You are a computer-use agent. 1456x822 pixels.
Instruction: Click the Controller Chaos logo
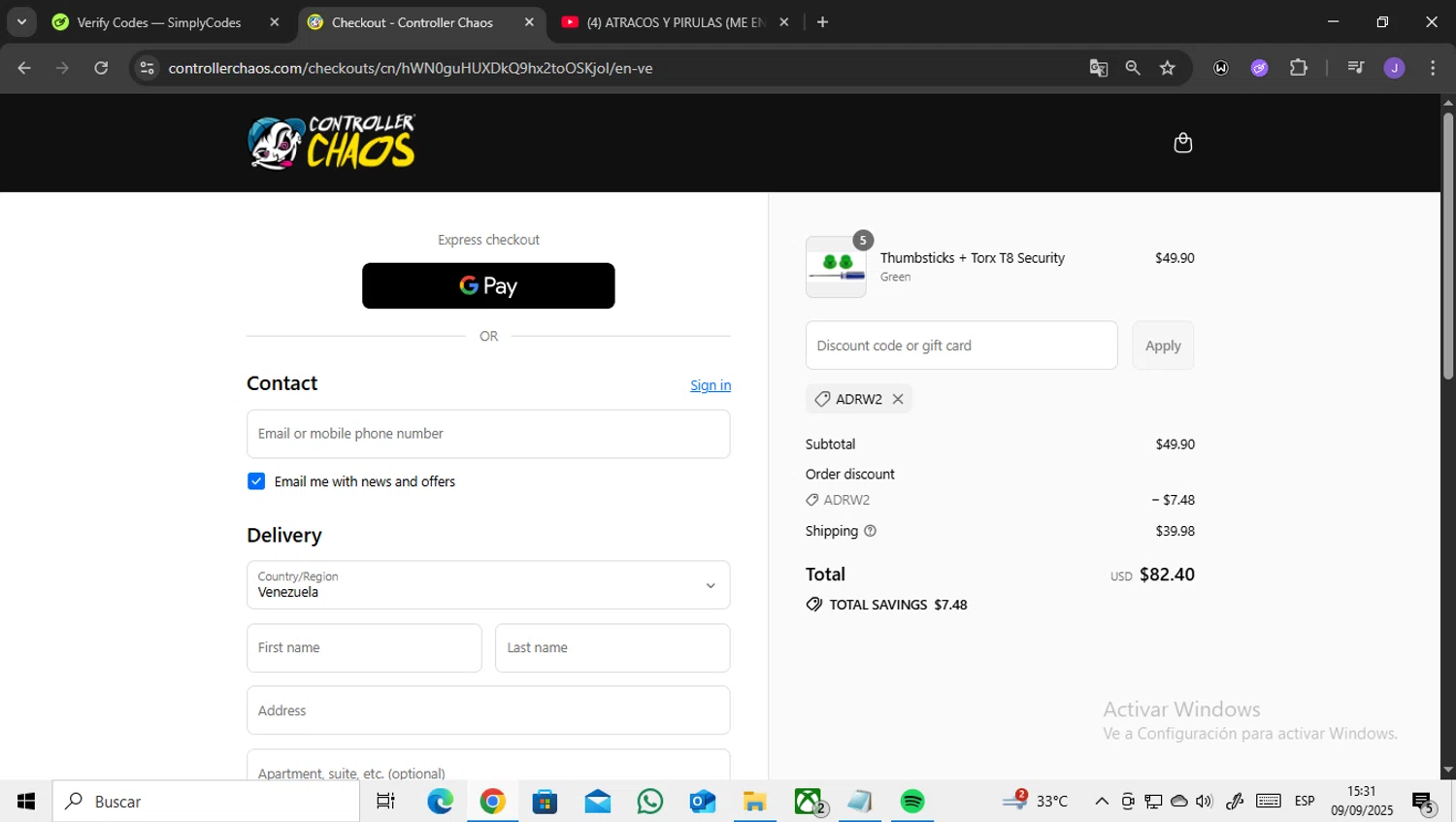(x=332, y=143)
